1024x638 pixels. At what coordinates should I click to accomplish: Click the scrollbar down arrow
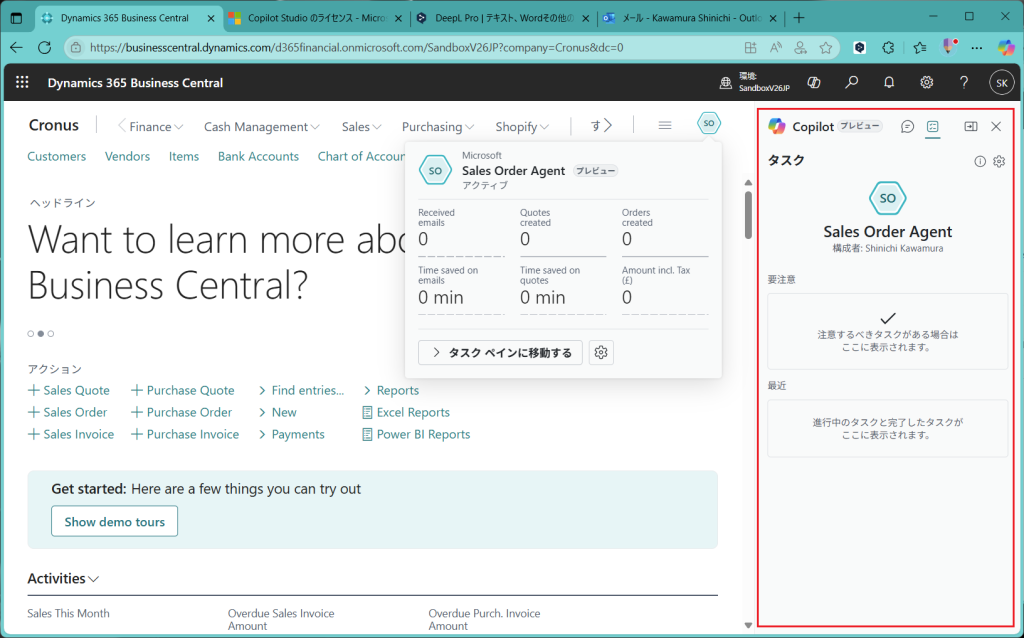click(748, 626)
